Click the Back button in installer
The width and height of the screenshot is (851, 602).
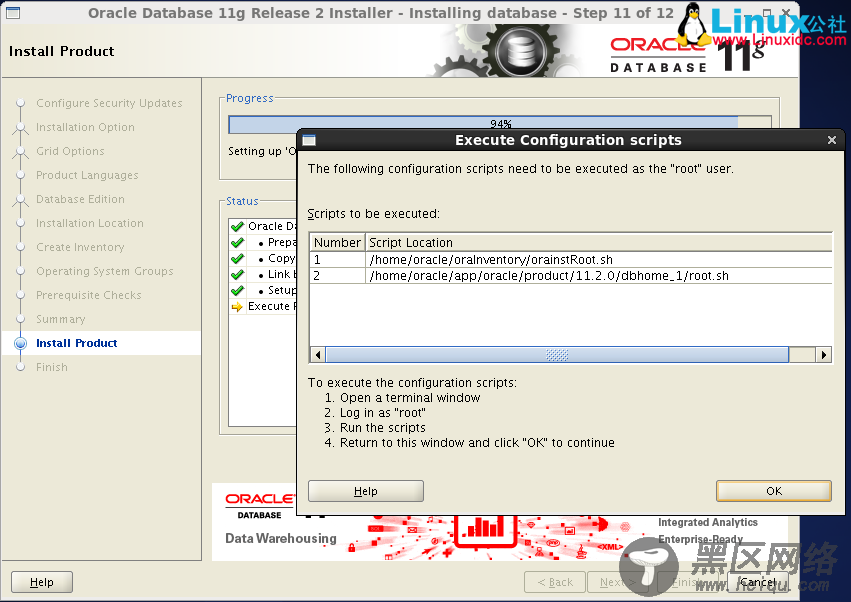[x=555, y=582]
